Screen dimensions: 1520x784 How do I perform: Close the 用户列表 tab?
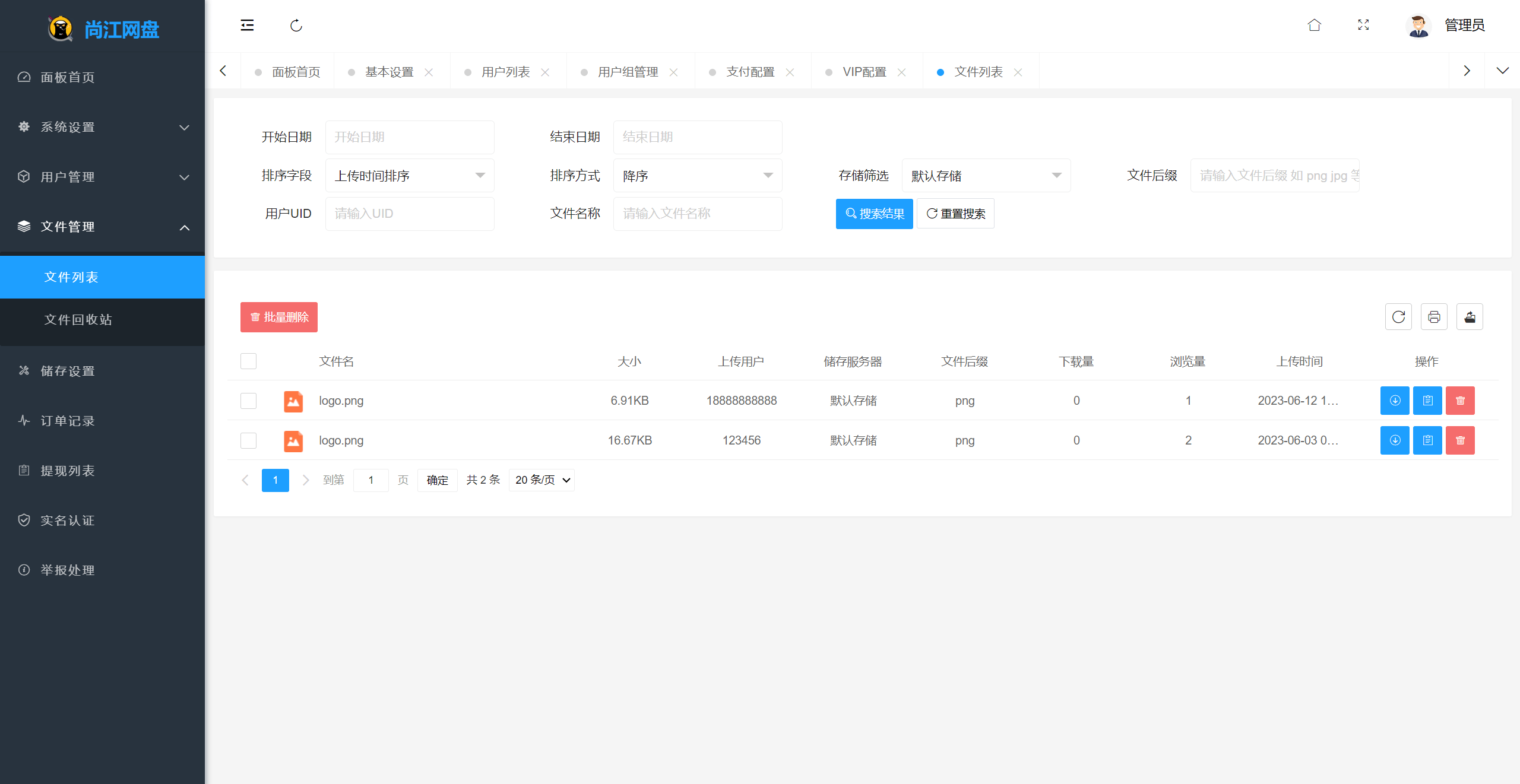tap(545, 72)
